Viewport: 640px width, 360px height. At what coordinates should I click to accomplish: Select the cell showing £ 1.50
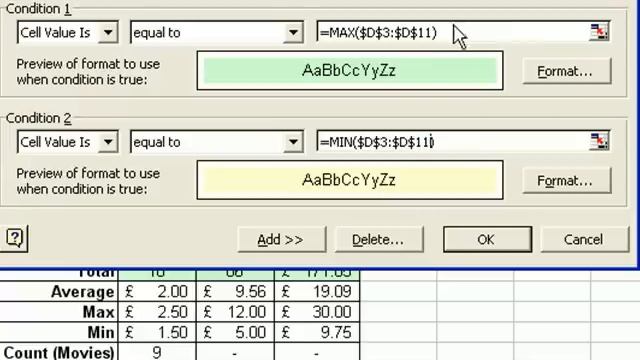click(157, 332)
